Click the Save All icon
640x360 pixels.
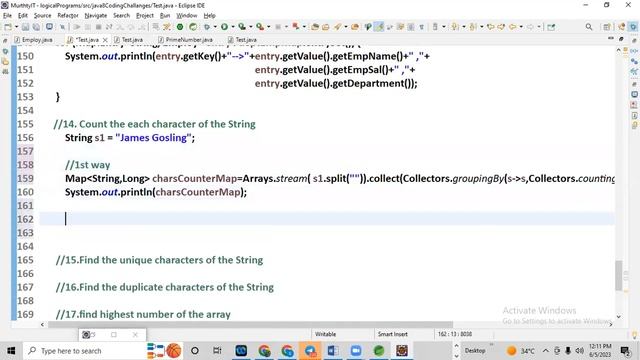pos(36,27)
